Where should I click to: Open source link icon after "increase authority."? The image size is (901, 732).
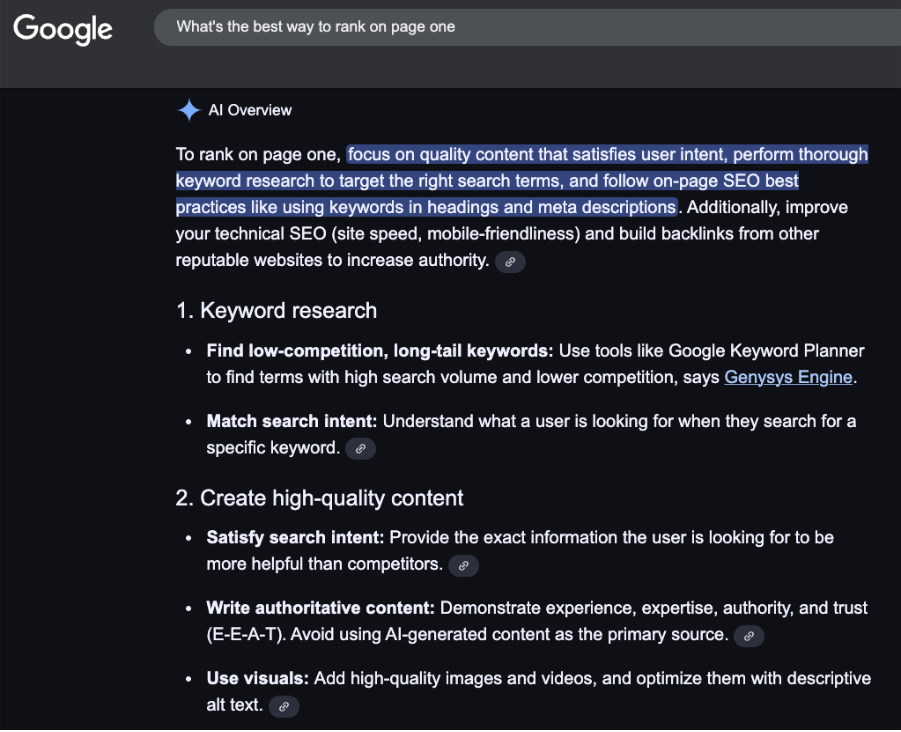pos(510,262)
